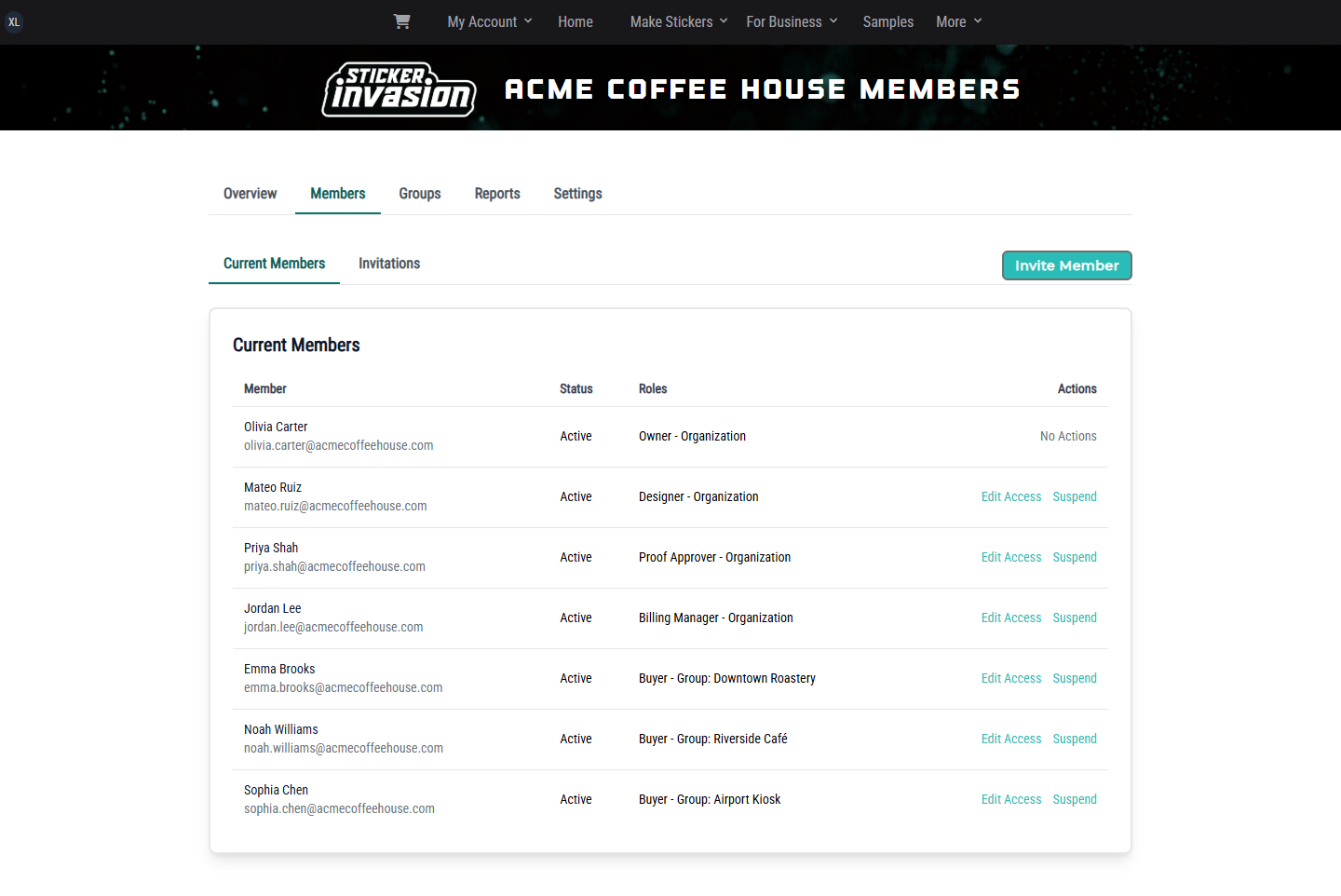Image resolution: width=1341 pixels, height=896 pixels.
Task: Suspend Mateo Ruiz
Action: (1075, 496)
